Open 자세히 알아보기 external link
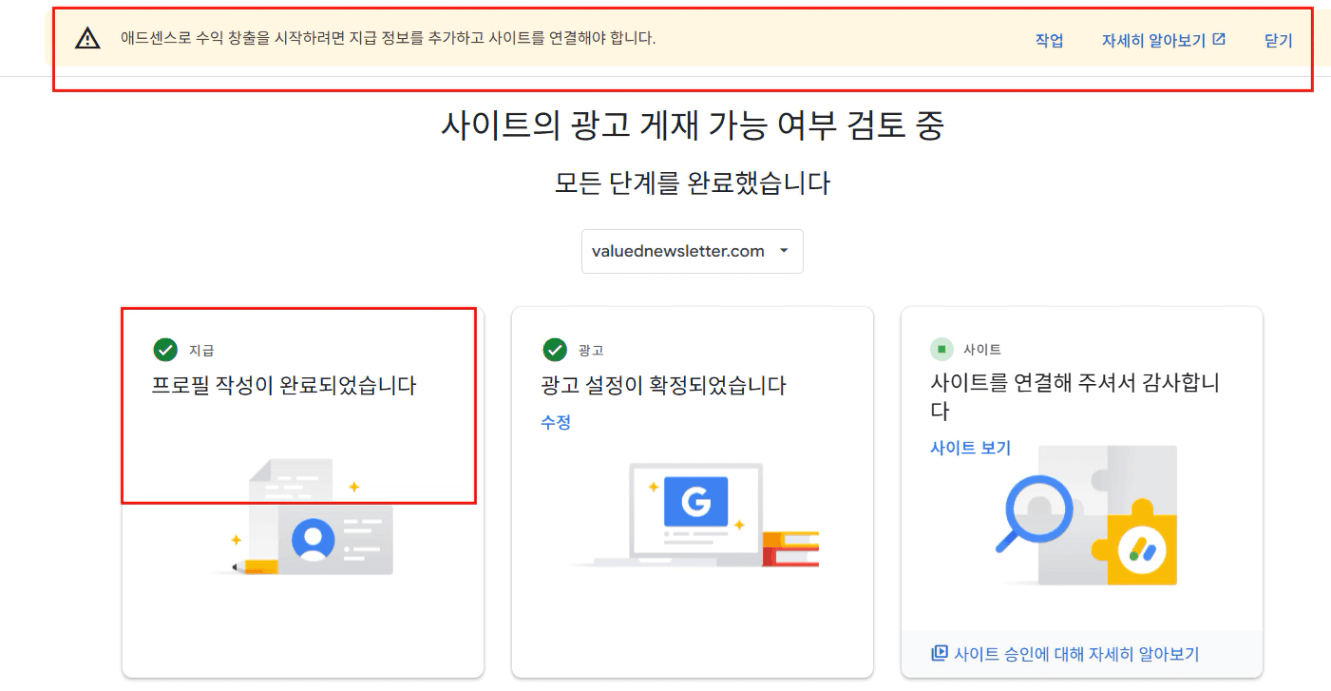The image size is (1331, 691). (x=1164, y=41)
